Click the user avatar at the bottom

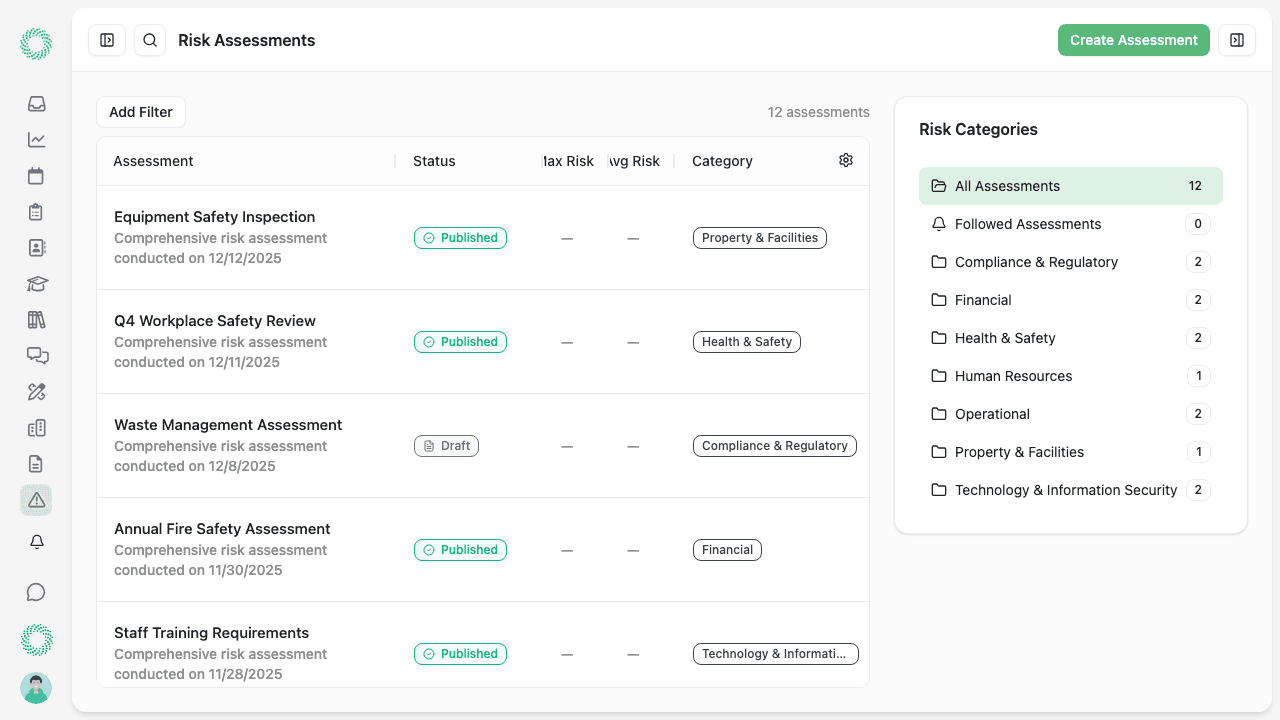[36, 688]
